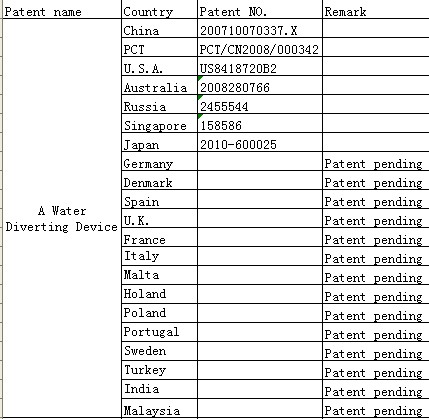Viewport: 429px width, 419px height.
Task: Select the Country header cell
Action: coord(160,10)
